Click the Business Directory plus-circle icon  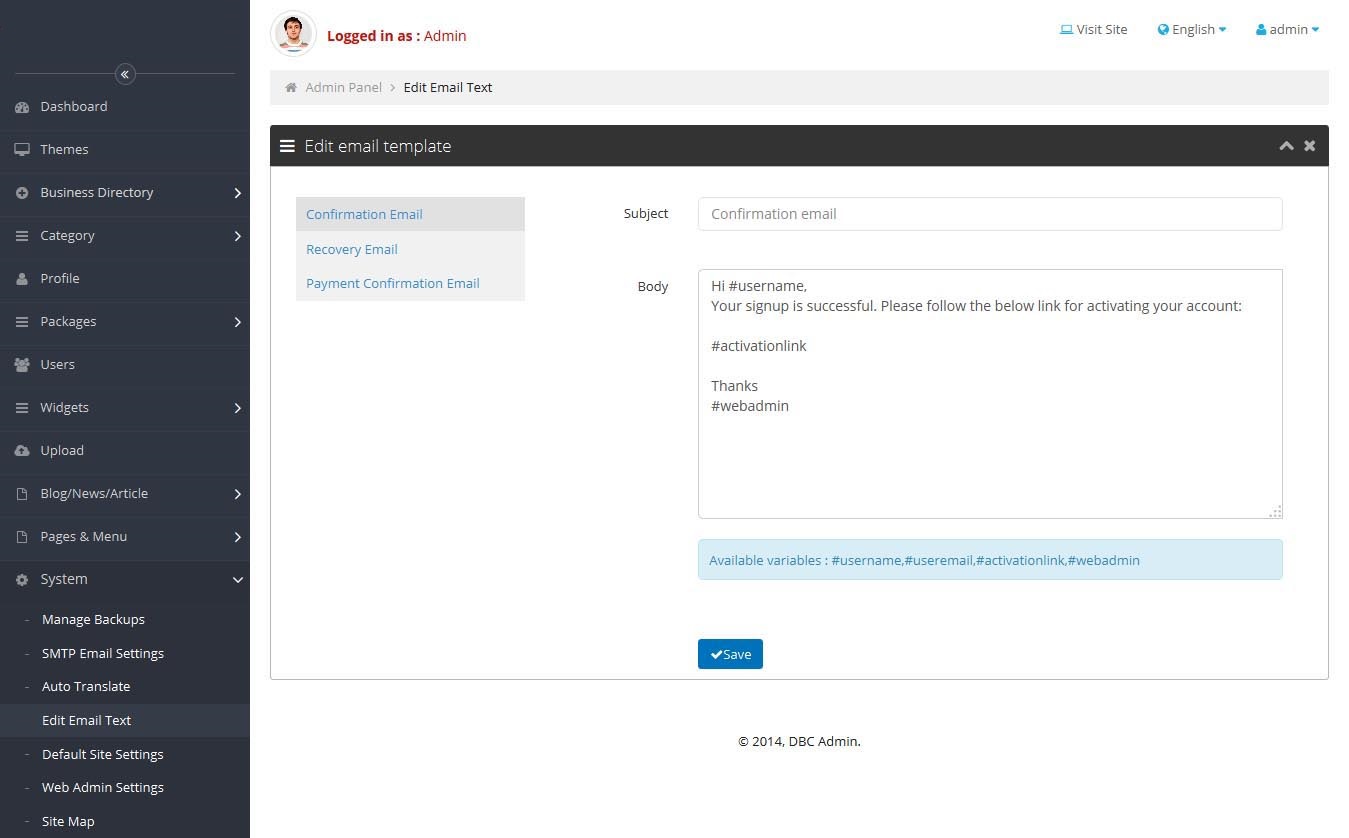(22, 193)
